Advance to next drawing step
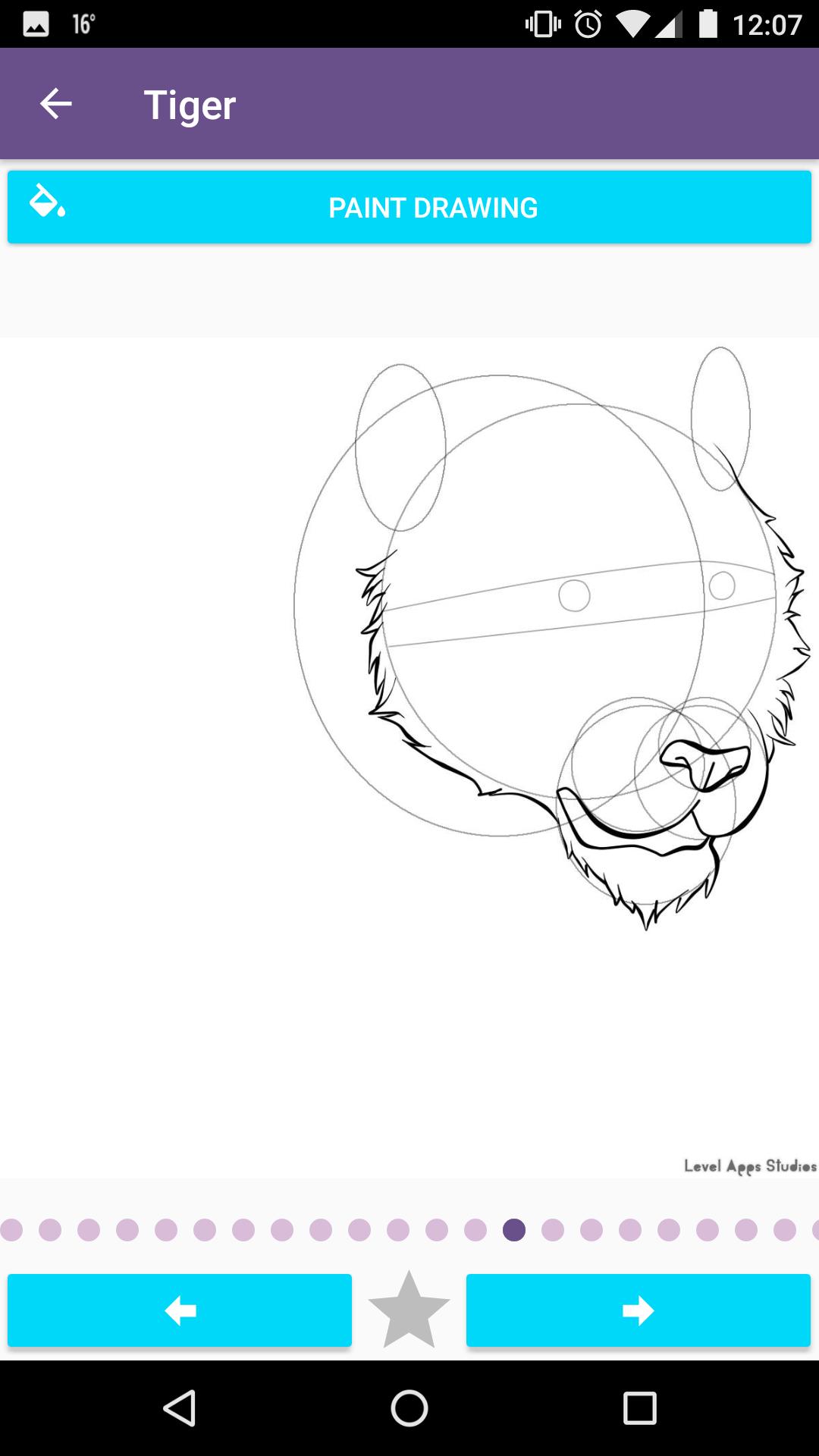Image resolution: width=819 pixels, height=1456 pixels. (x=639, y=1310)
